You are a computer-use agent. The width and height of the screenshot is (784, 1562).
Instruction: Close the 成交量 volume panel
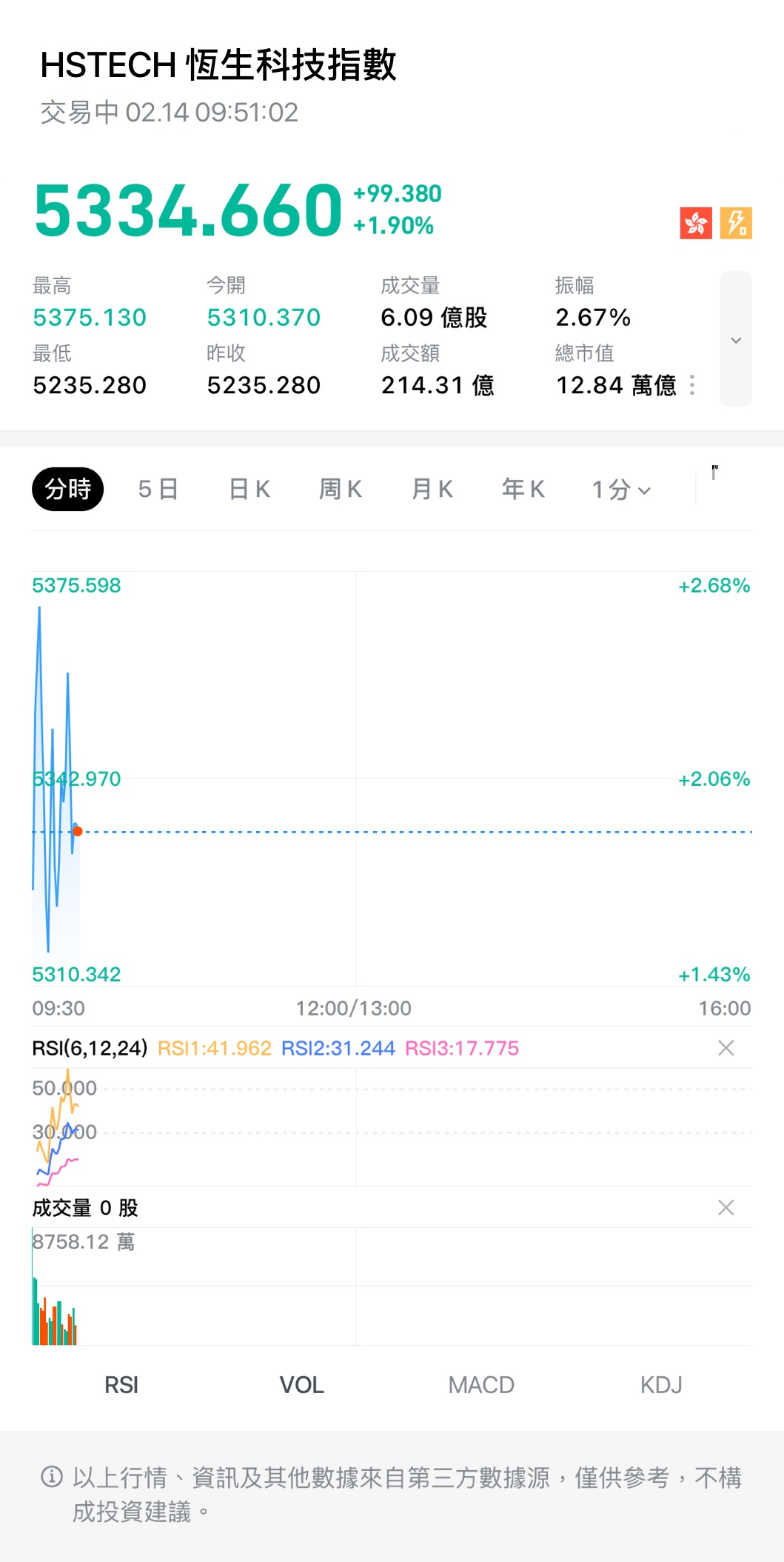726,1208
